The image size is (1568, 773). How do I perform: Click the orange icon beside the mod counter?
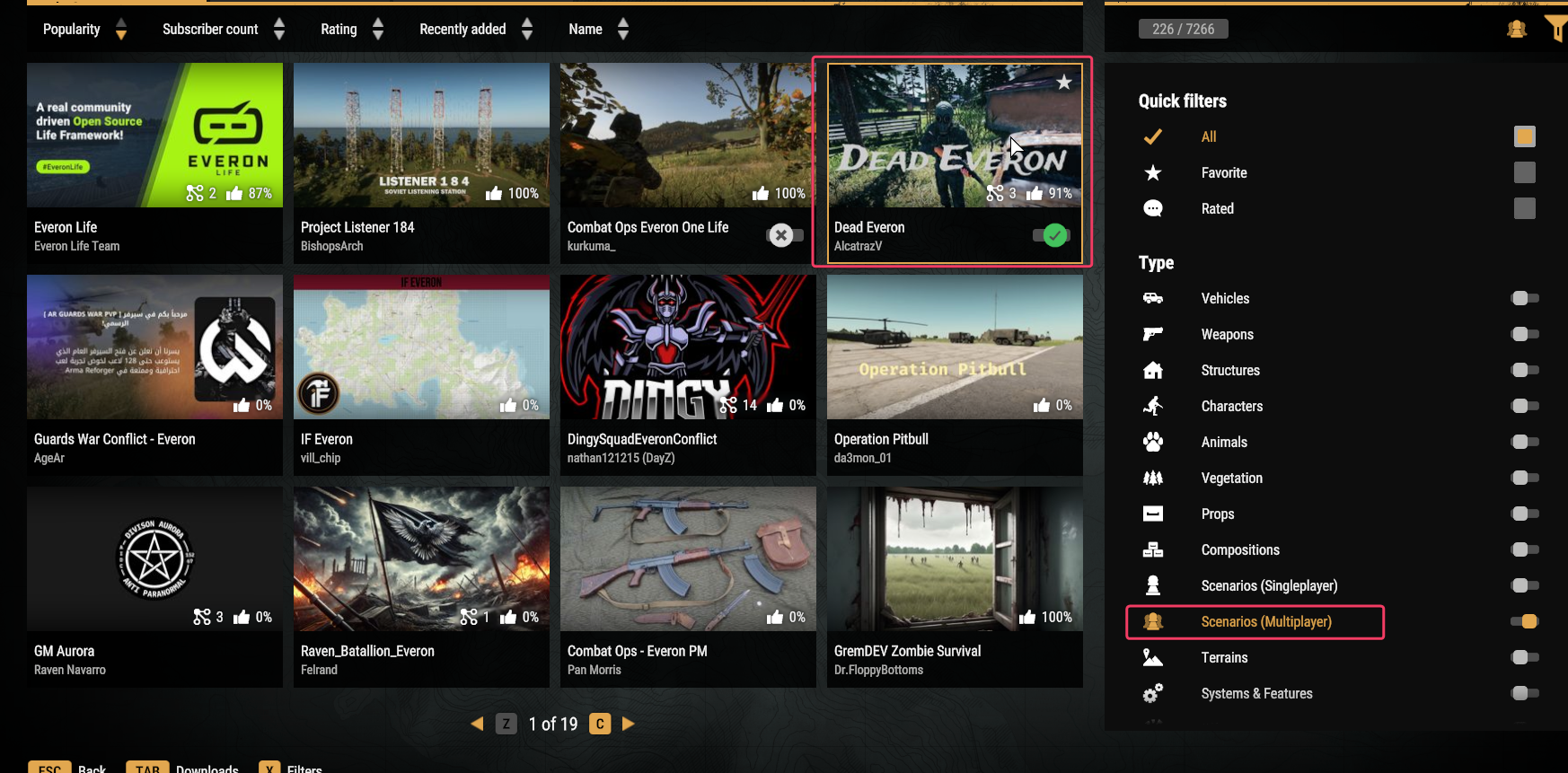[1517, 29]
